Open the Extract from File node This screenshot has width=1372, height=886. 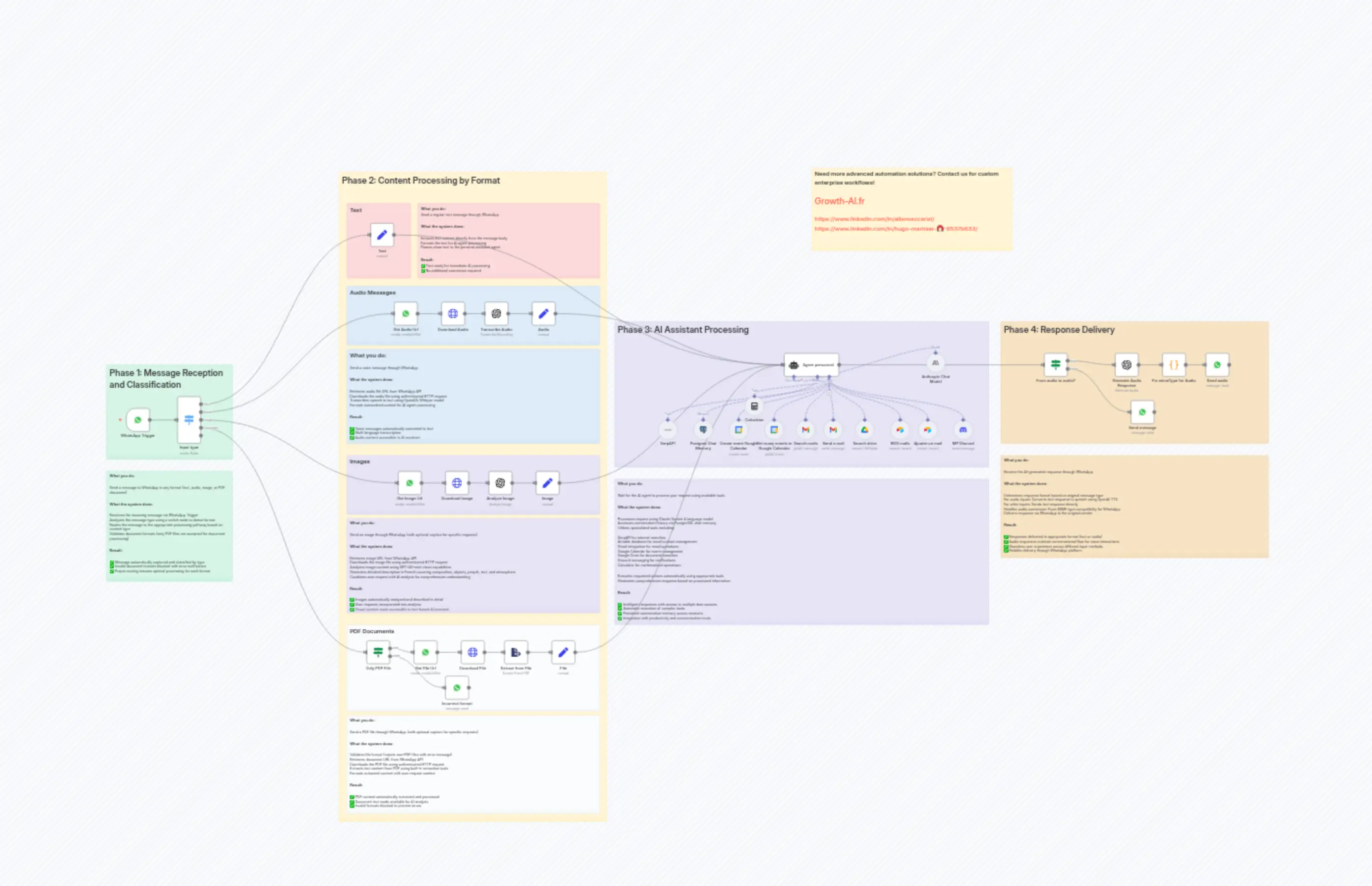516,651
